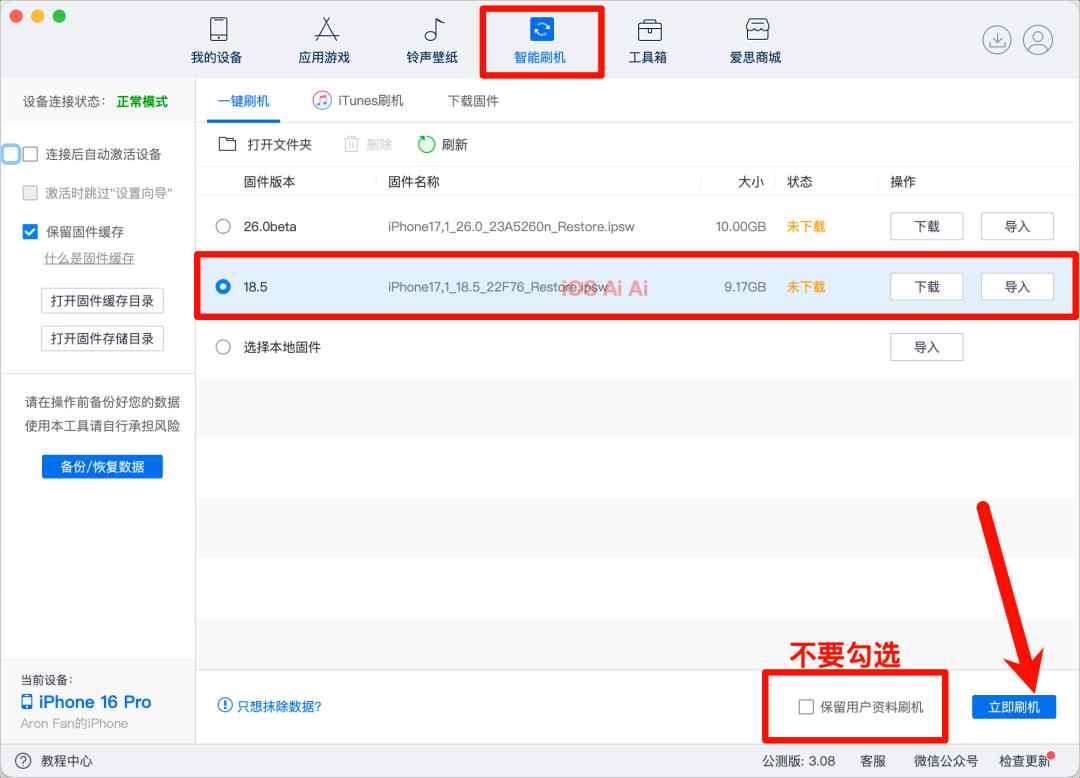Open the 我的设备 device icon
This screenshot has height=778, width=1080.
click(x=218, y=30)
